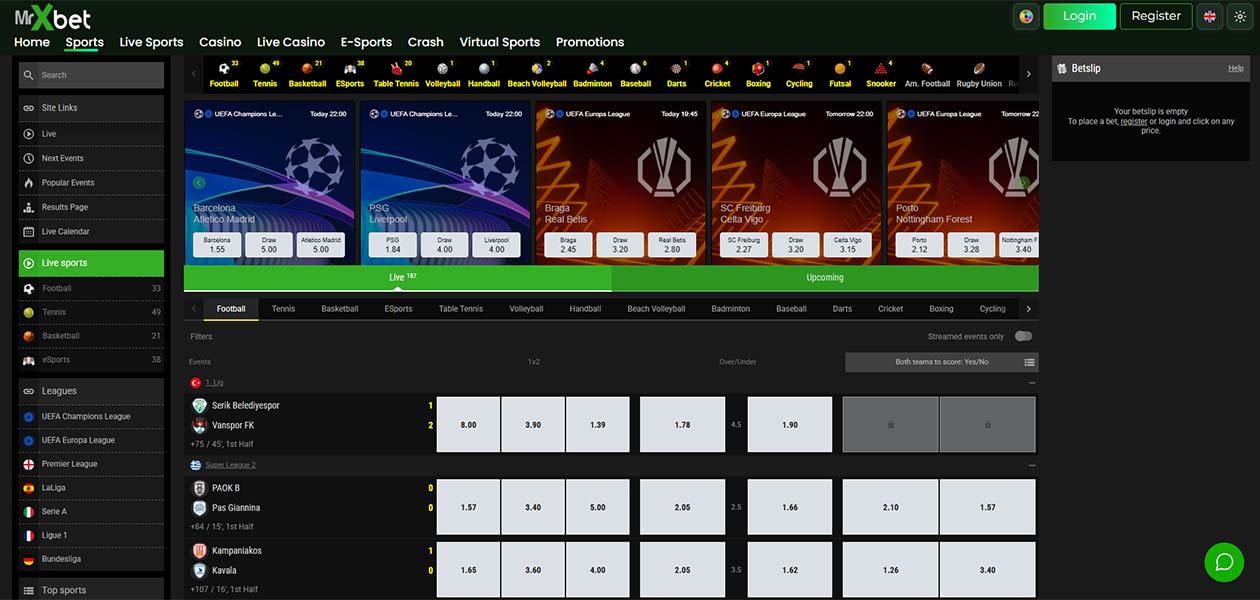The image size is (1260, 600).
Task: Choose Rugby Union icon in sports carousel
Action: [x=979, y=74]
